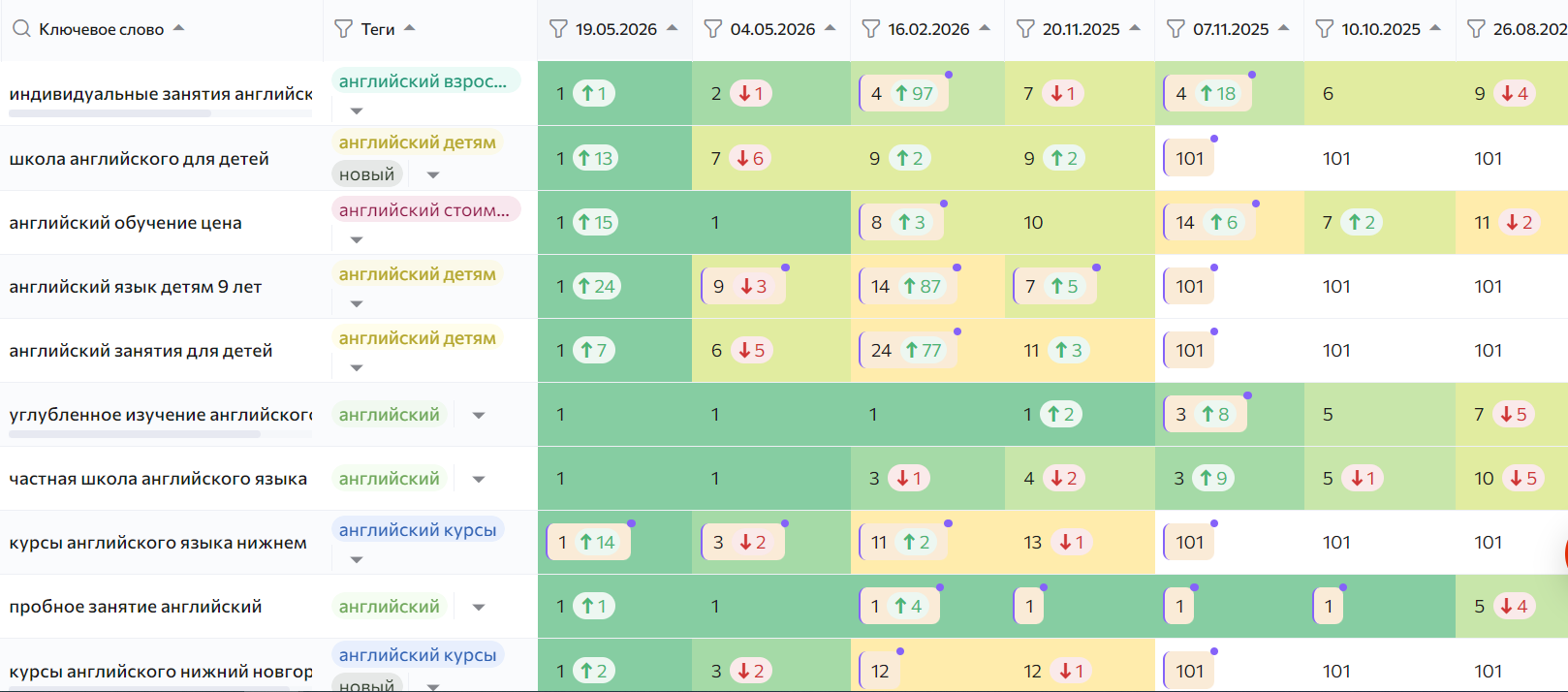Open tag dropdown for школа английского для детей
Viewport: 1568px width, 692px height.
tap(433, 174)
